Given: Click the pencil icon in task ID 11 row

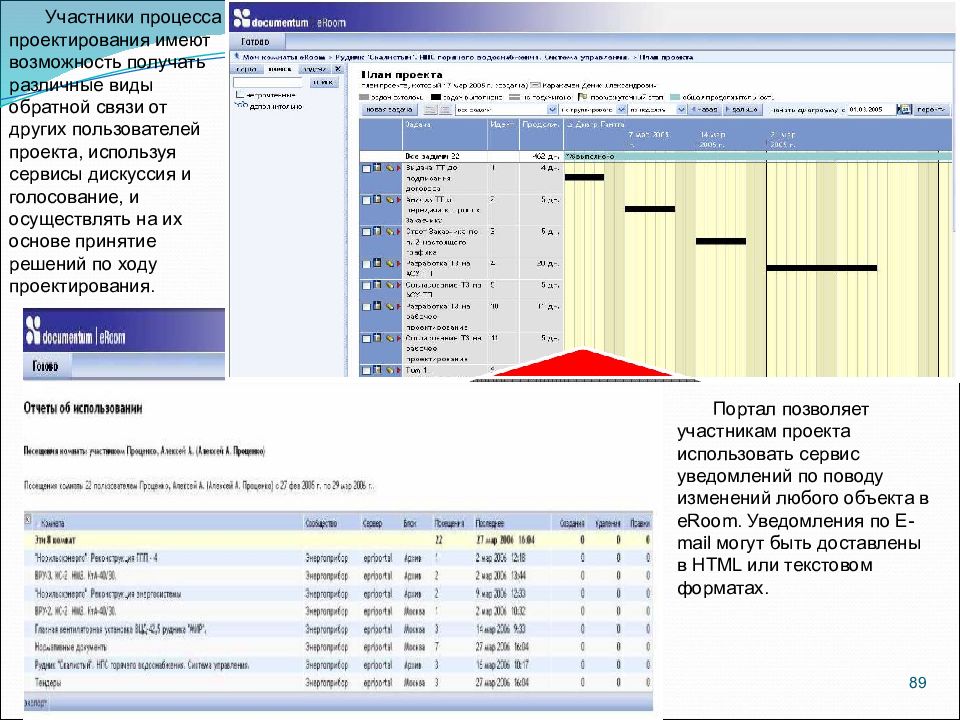Looking at the screenshot, I should click(388, 337).
